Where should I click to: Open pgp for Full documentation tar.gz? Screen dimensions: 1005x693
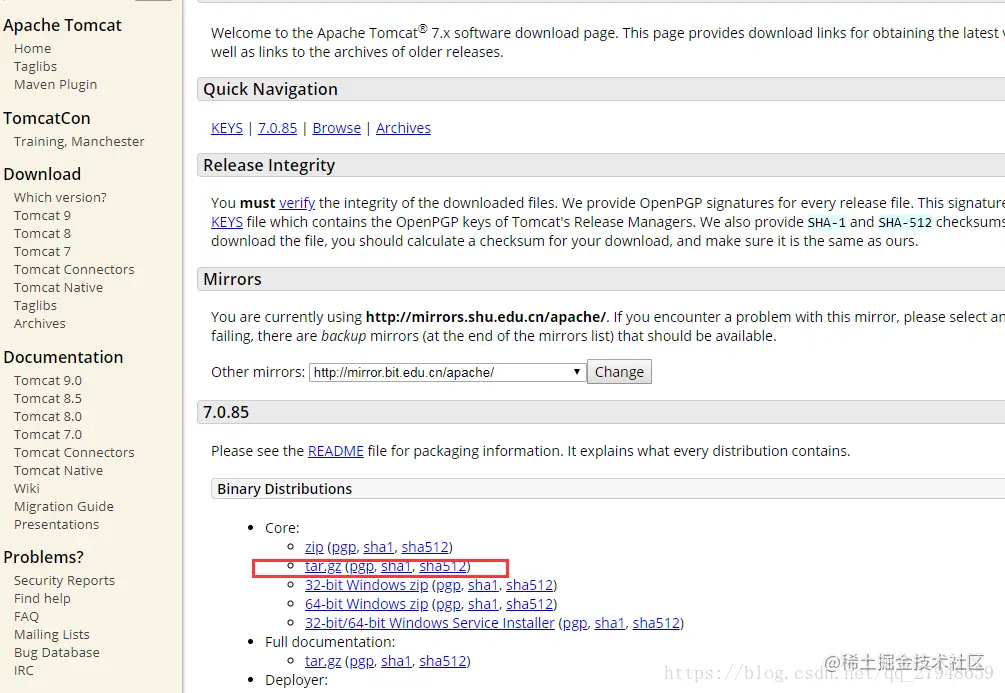pyautogui.click(x=361, y=662)
